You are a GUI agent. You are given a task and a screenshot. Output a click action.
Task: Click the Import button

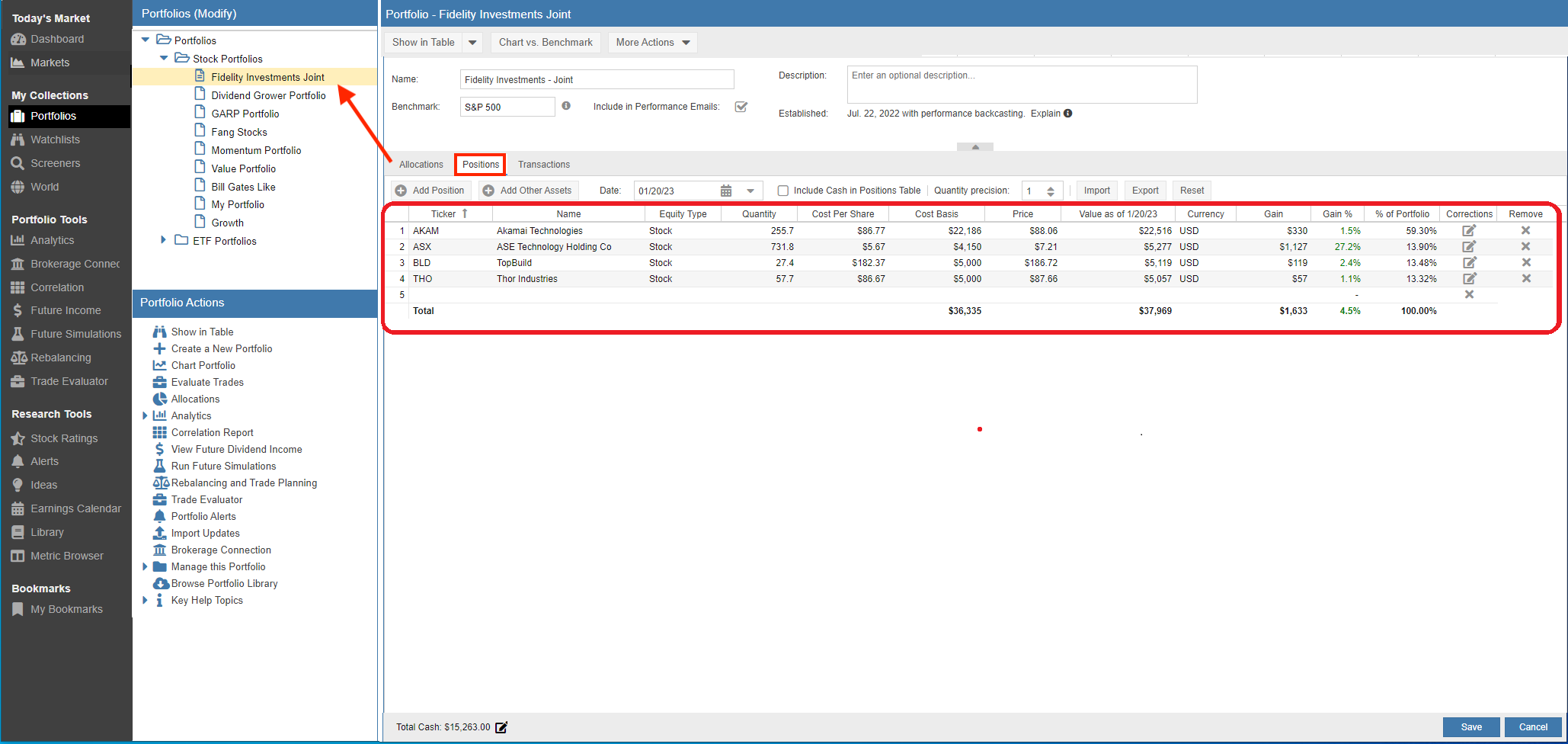1097,191
